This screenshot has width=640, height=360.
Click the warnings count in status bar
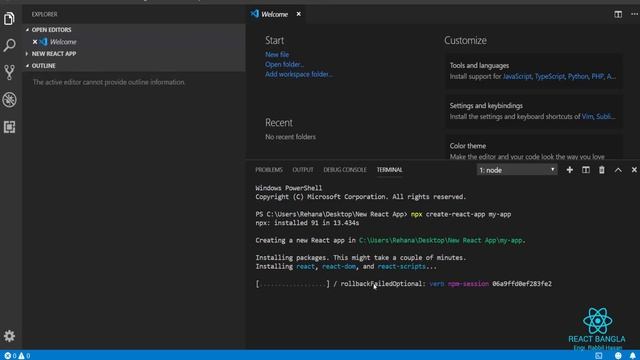24,356
